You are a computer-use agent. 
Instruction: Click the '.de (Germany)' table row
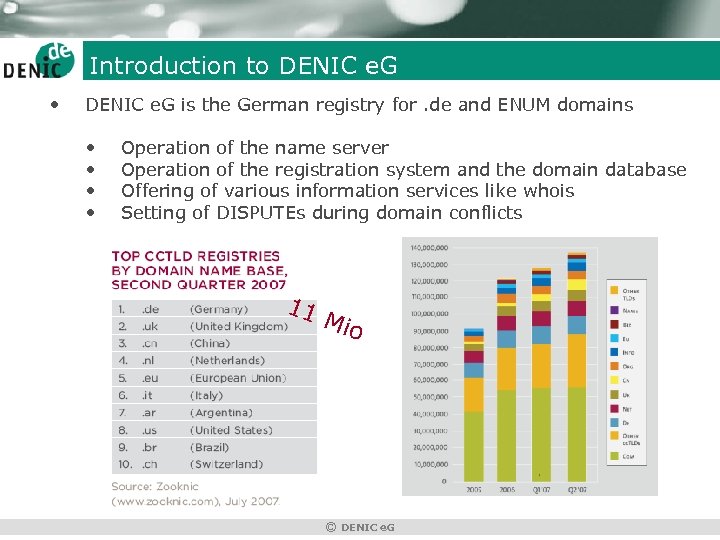click(x=214, y=309)
